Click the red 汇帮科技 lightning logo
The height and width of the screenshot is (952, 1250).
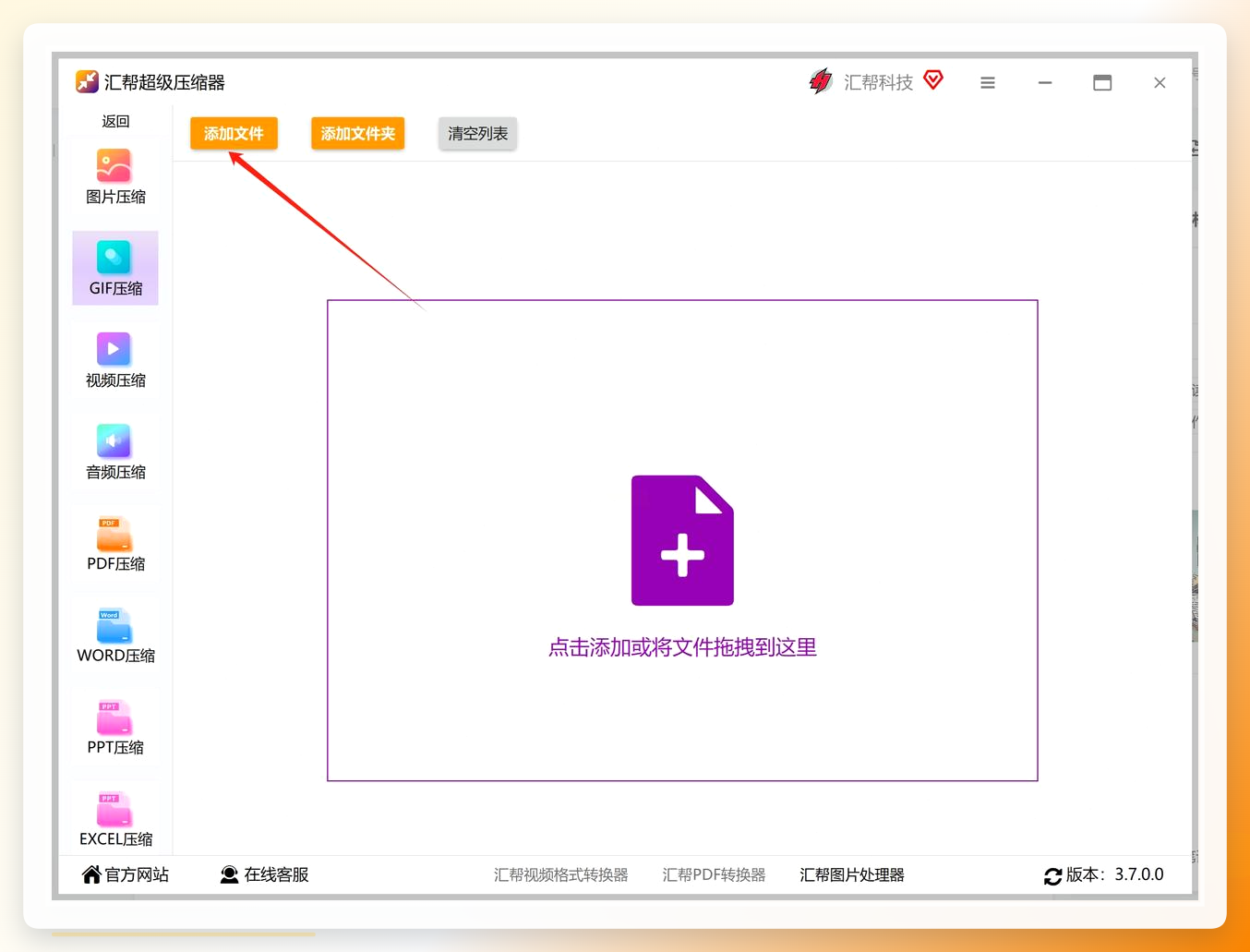[820, 82]
